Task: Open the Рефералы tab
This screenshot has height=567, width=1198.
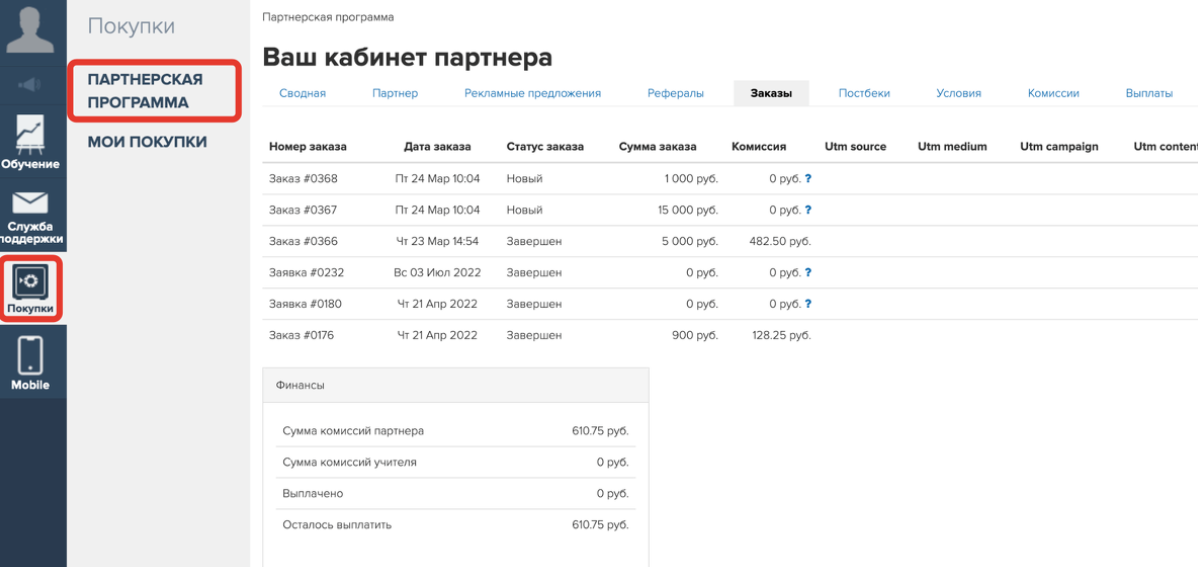Action: pos(675,93)
